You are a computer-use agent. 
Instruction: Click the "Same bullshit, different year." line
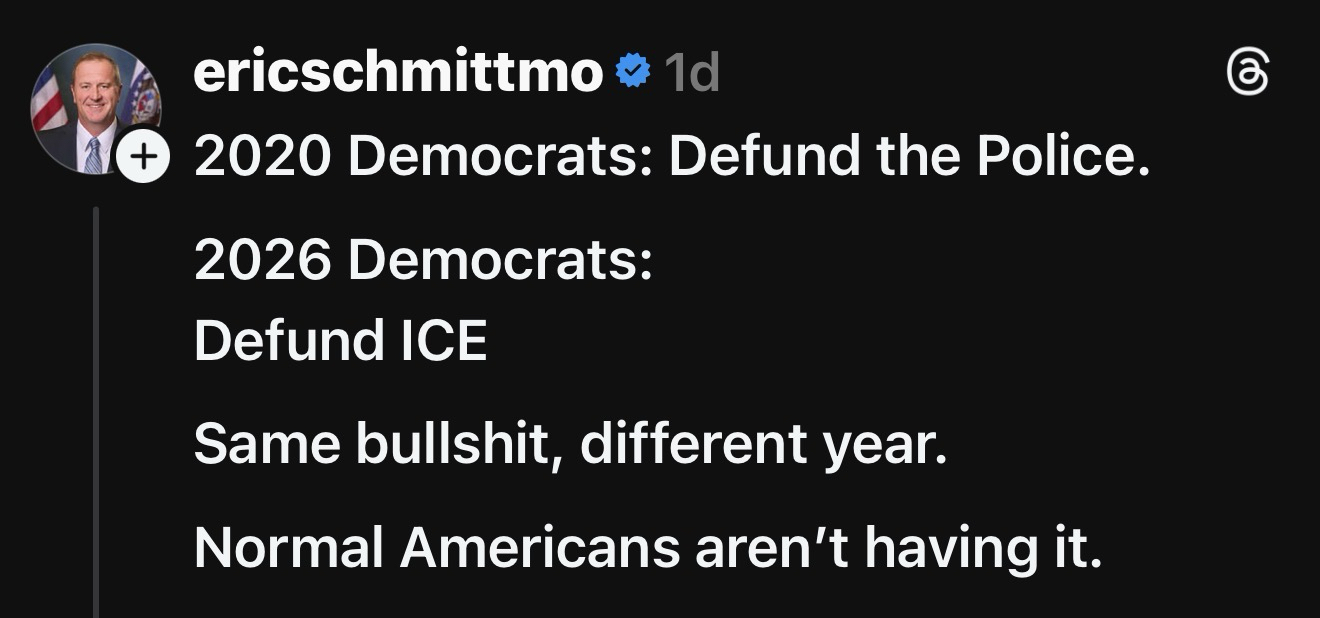(x=569, y=443)
